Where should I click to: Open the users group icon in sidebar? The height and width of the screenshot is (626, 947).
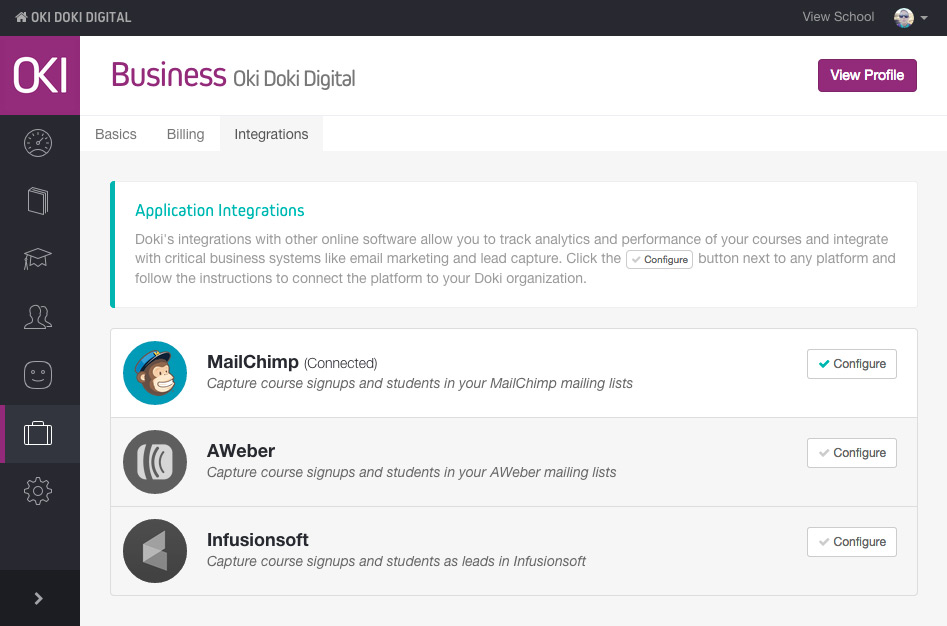[x=38, y=316]
